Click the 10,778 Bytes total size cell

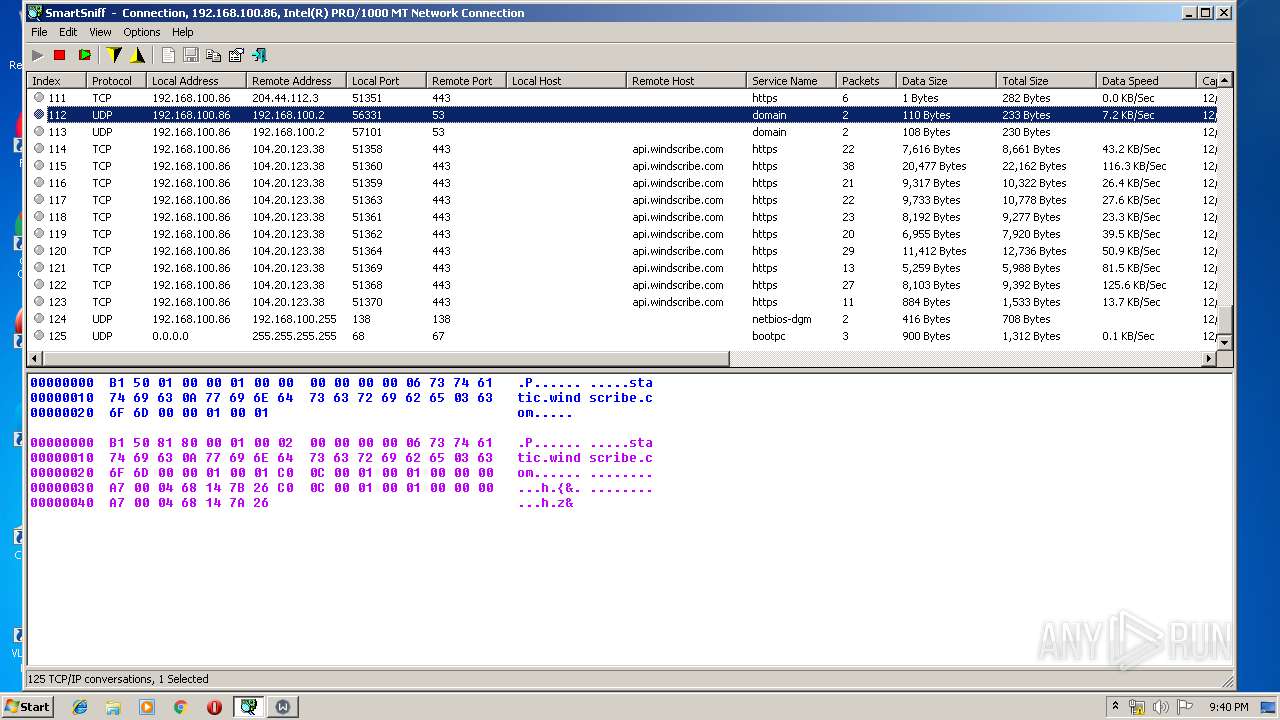click(1034, 200)
